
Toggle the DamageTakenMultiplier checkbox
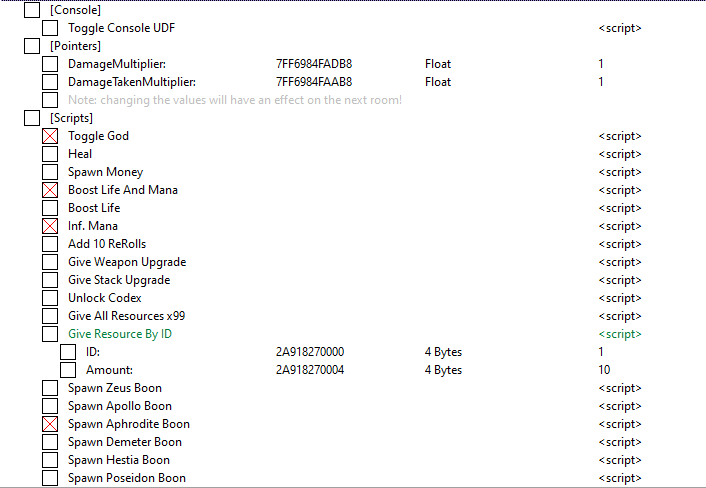(x=50, y=82)
